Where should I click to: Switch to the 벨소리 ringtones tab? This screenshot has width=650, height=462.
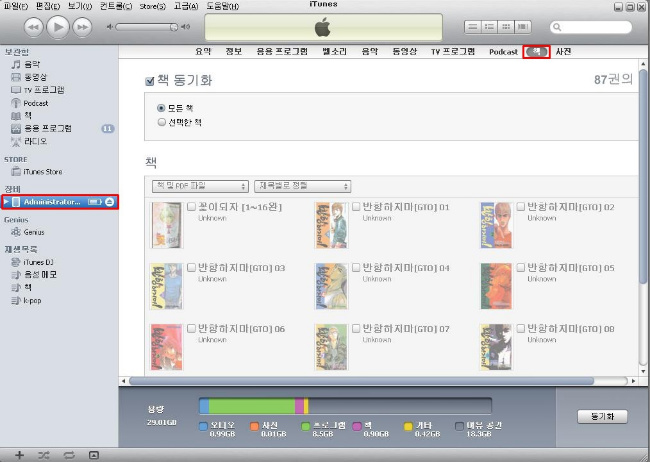[334, 52]
